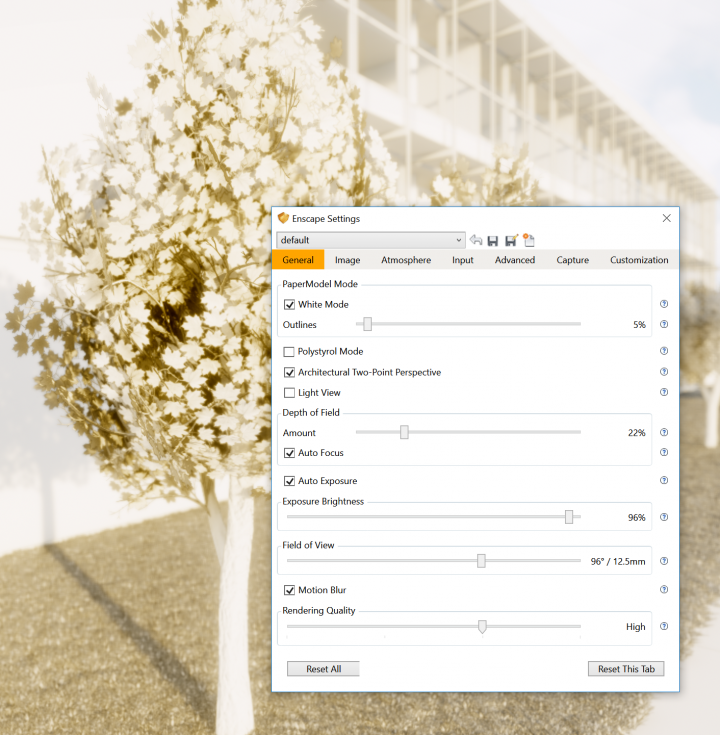Click the save preset floppy icon
The height and width of the screenshot is (735, 720).
tap(493, 240)
